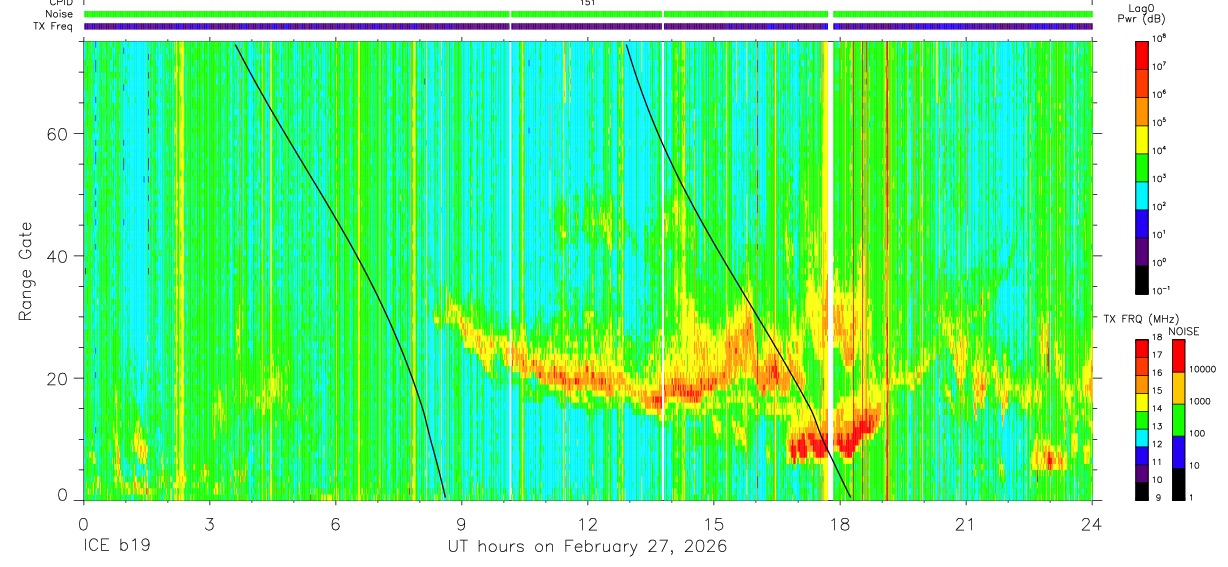Image resolution: width=1228 pixels, height=567 pixels.
Task: Select the NOISE swatch between 1000 and 10000
Action: pos(1179,387)
